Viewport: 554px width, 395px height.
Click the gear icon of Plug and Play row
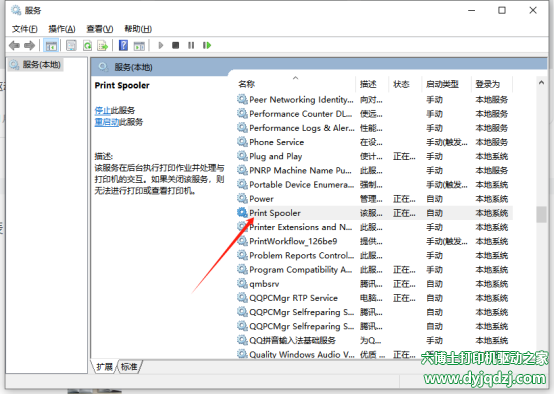242,156
